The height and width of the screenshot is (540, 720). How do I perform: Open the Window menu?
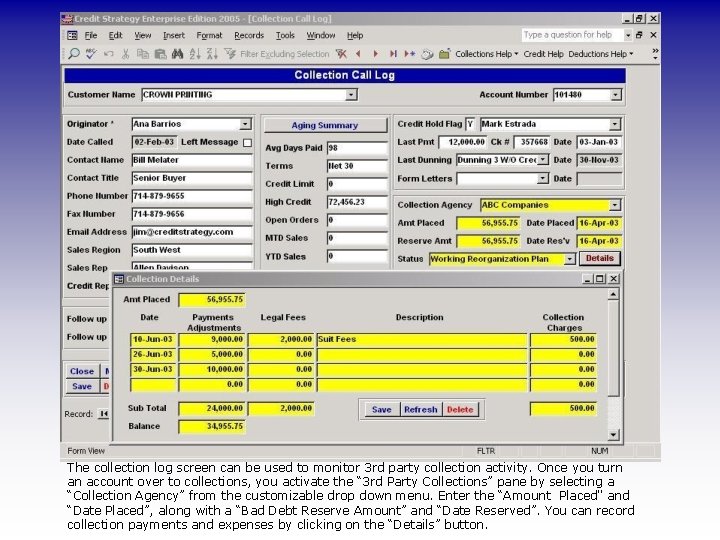coord(321,35)
